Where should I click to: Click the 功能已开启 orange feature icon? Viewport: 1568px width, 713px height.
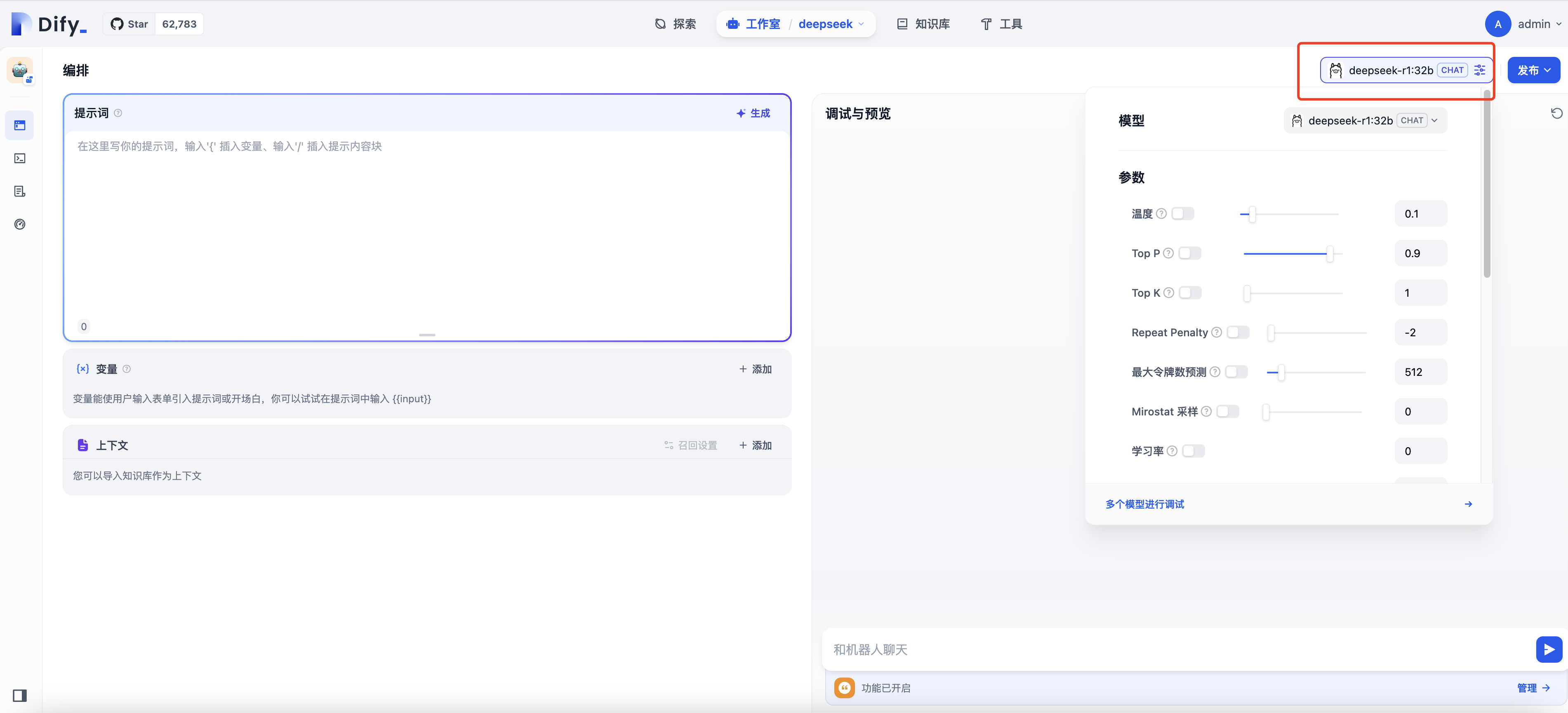point(844,688)
